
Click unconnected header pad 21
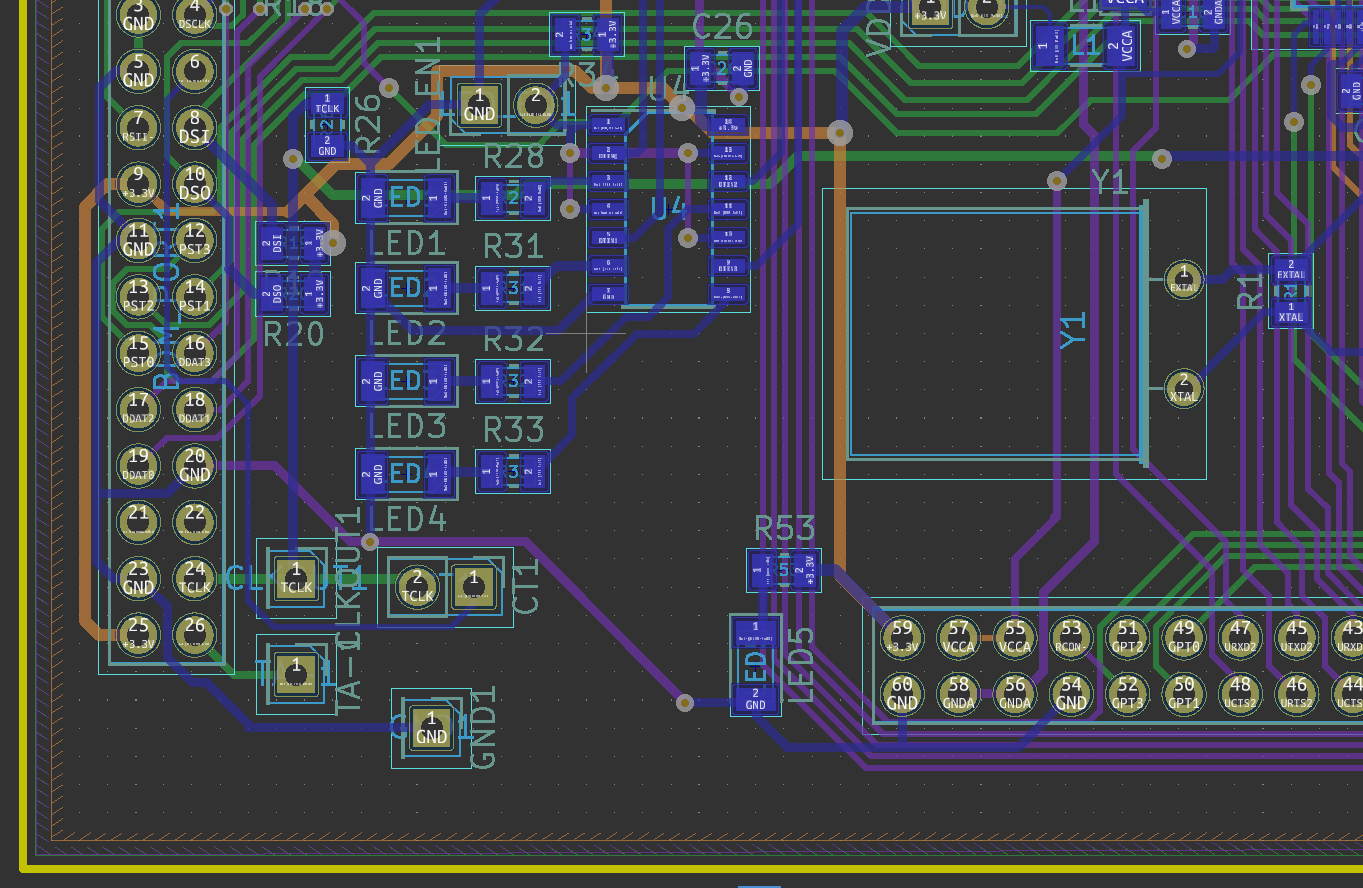tap(138, 521)
